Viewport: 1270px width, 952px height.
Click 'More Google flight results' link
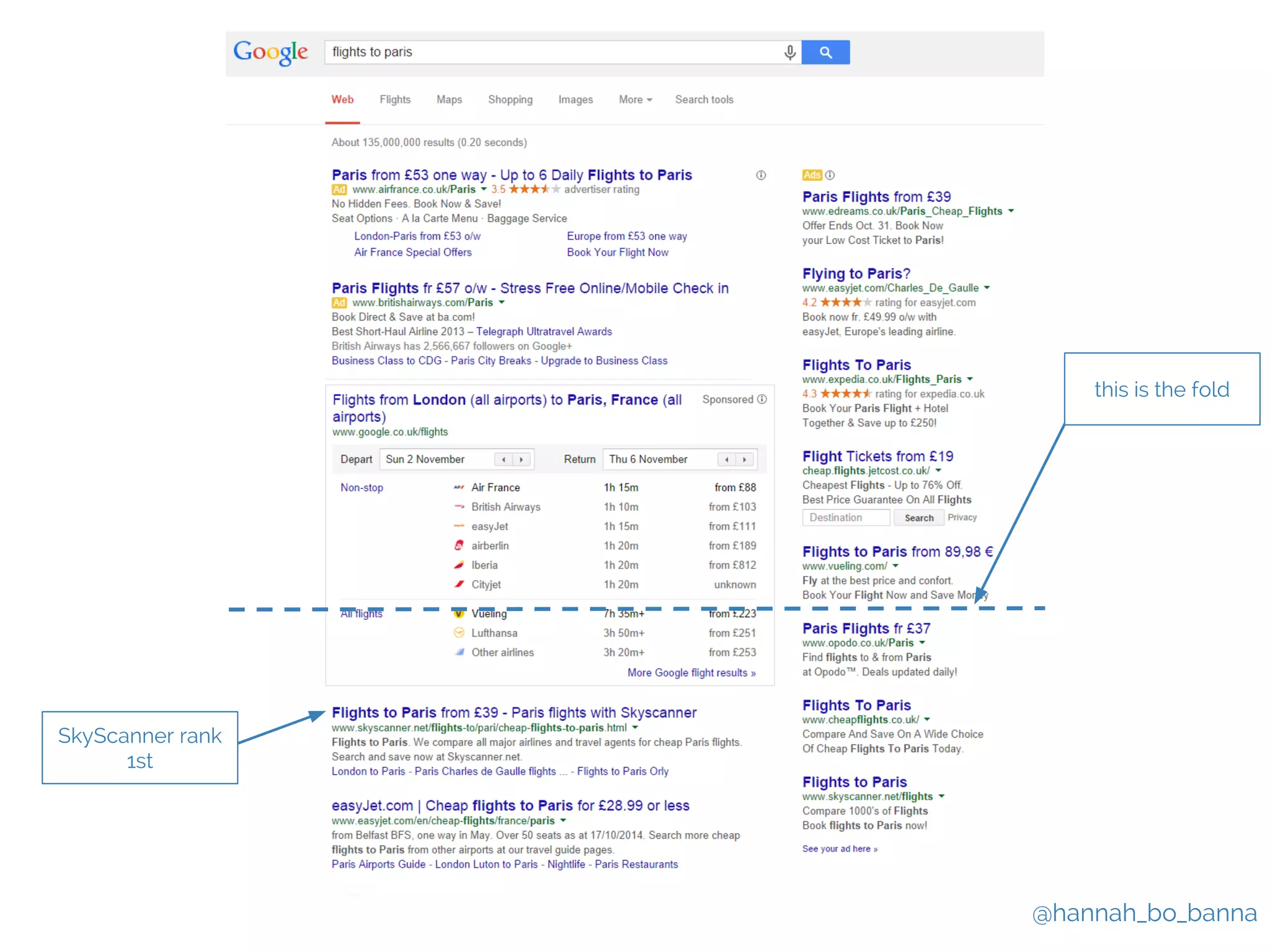pos(691,673)
